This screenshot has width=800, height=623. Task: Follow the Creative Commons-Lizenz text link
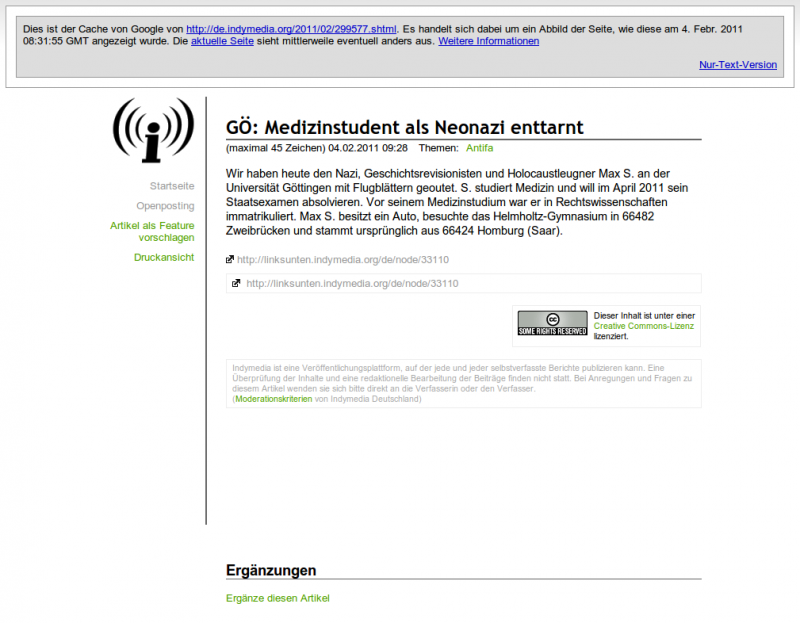pos(643,326)
